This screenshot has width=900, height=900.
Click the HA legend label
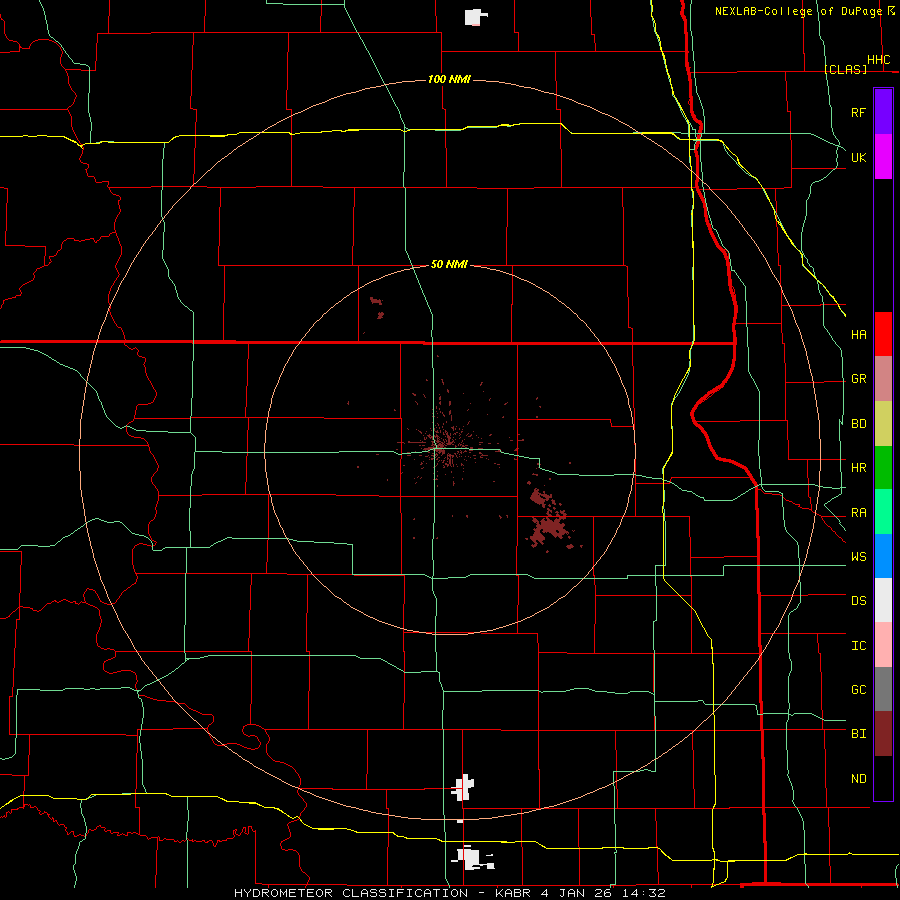tap(858, 334)
